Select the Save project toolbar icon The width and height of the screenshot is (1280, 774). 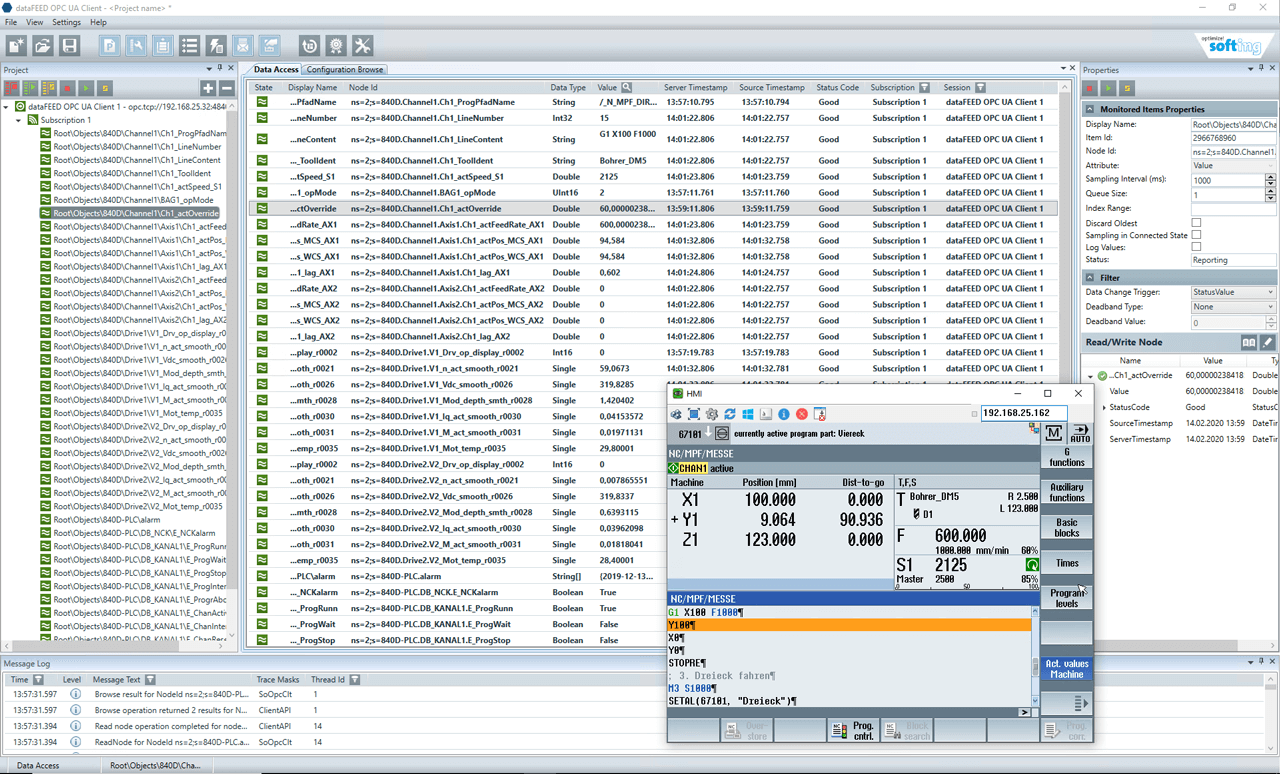[70, 45]
